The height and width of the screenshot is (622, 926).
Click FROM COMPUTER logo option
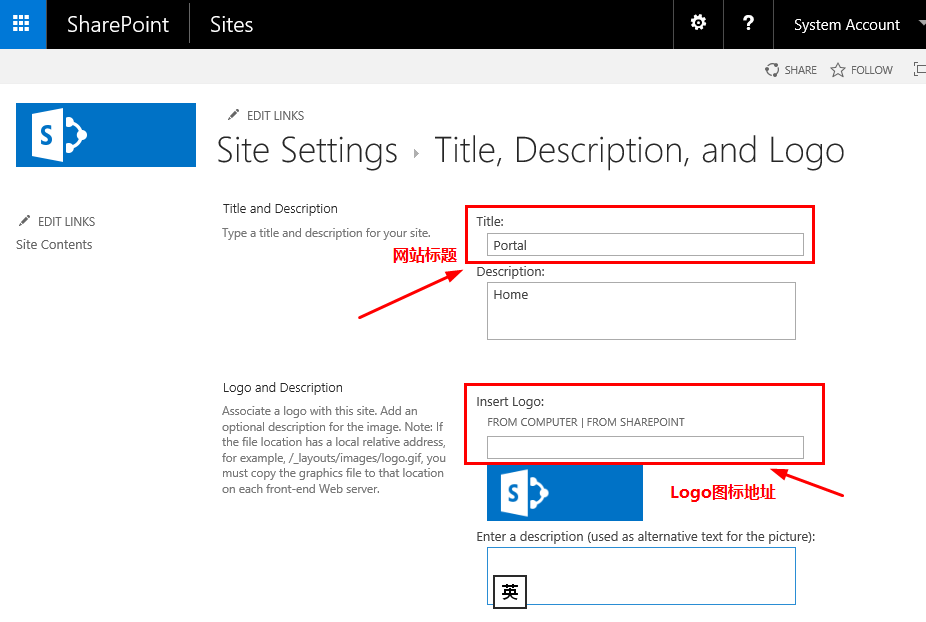532,422
